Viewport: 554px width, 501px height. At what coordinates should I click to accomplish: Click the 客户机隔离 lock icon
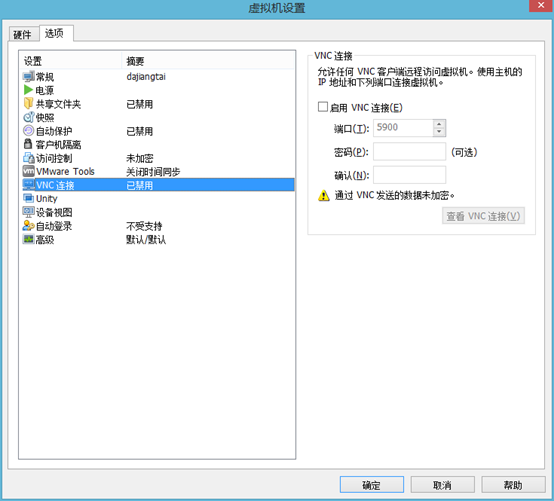[x=28, y=144]
